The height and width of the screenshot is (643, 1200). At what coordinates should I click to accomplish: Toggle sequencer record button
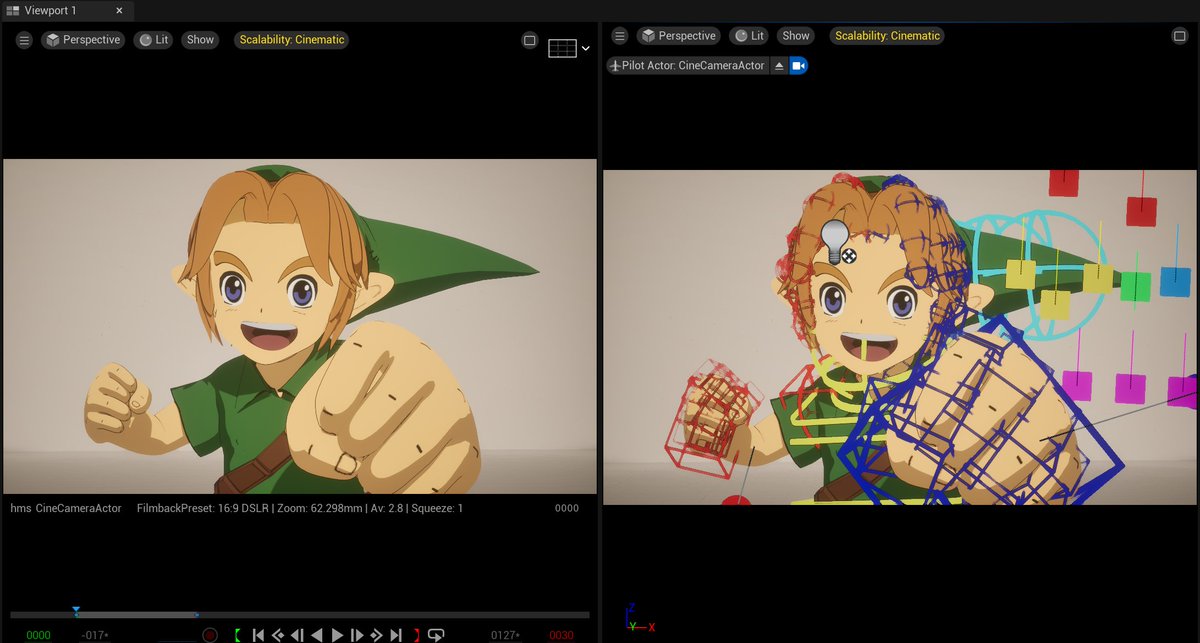tap(210, 635)
